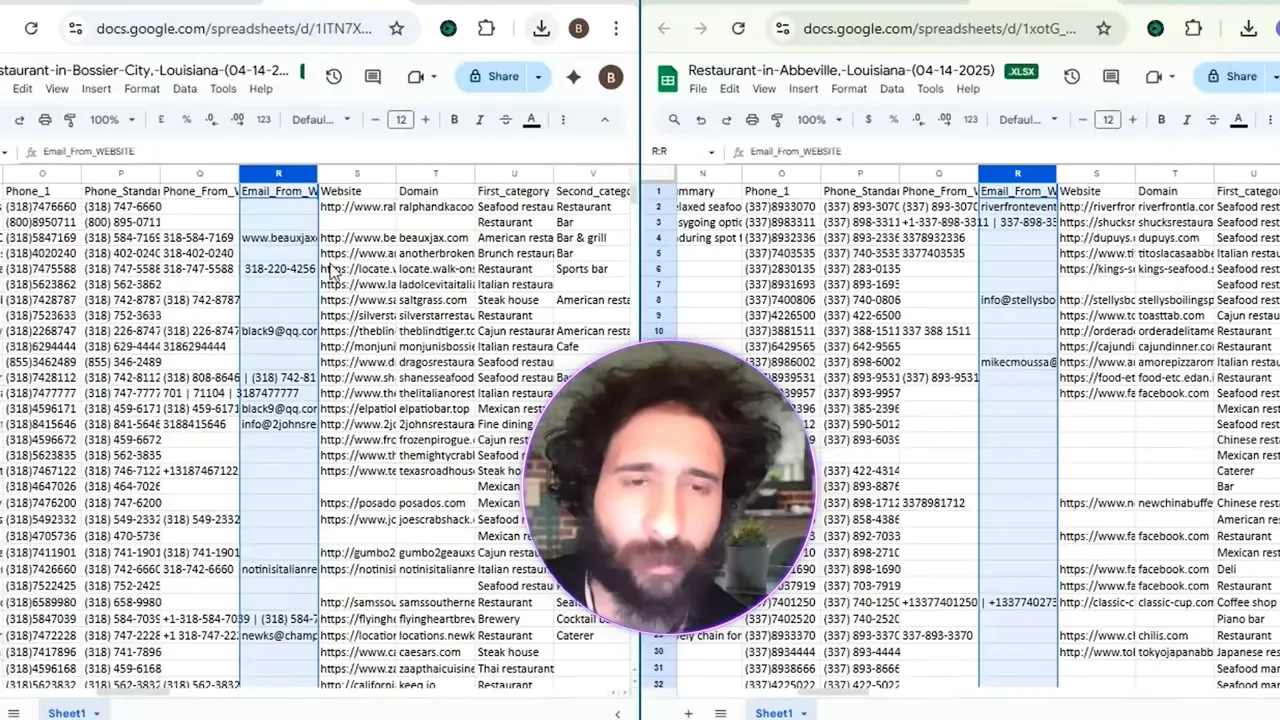Image resolution: width=1280 pixels, height=720 pixels.
Task: Click font size field in Bossier City sheet
Action: (400, 120)
